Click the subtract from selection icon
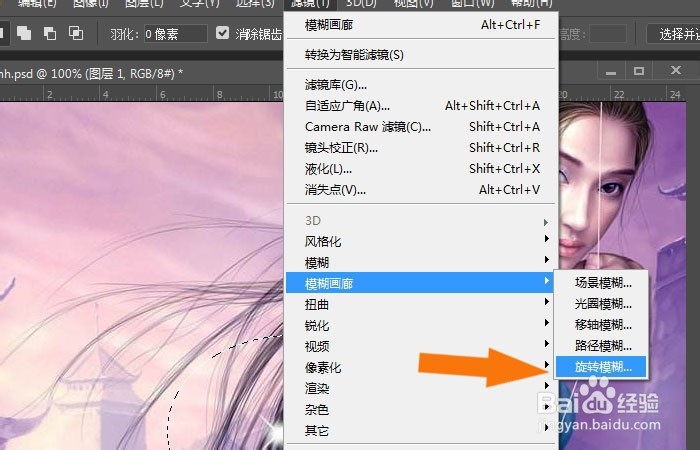This screenshot has height=450, width=700. point(50,33)
